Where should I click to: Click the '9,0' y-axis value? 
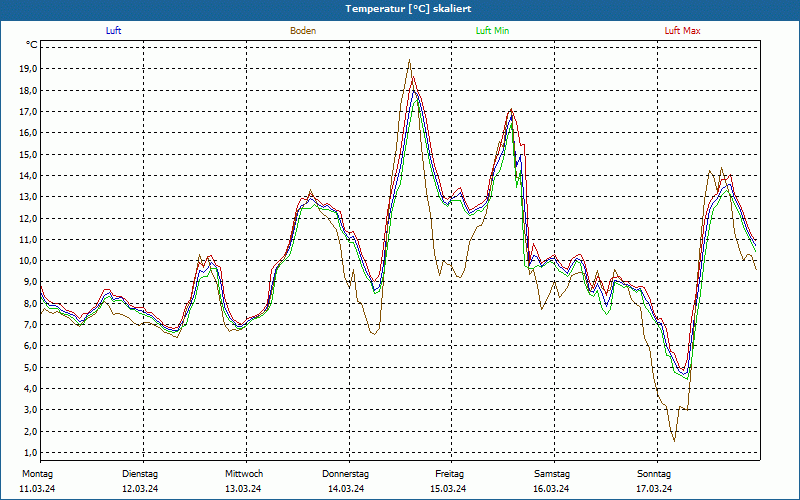(30, 282)
